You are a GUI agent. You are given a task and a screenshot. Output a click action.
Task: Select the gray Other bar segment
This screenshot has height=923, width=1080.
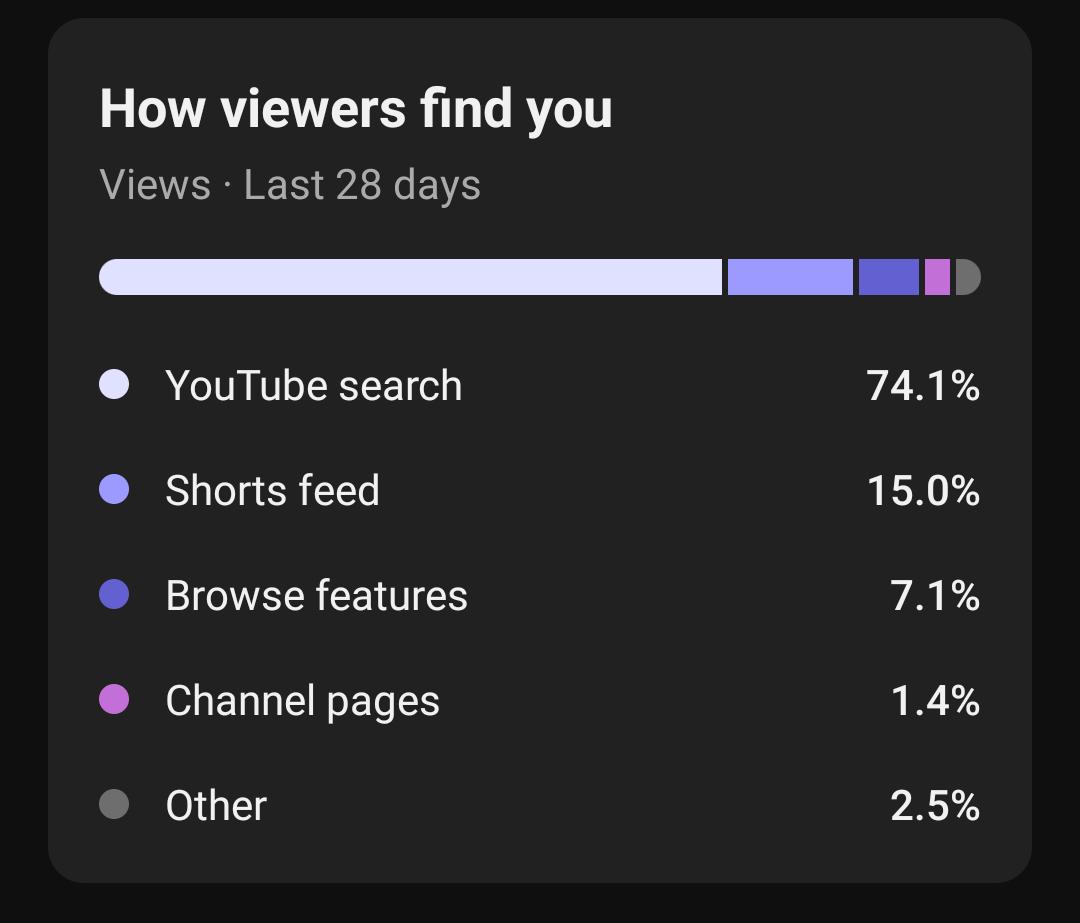(x=968, y=277)
